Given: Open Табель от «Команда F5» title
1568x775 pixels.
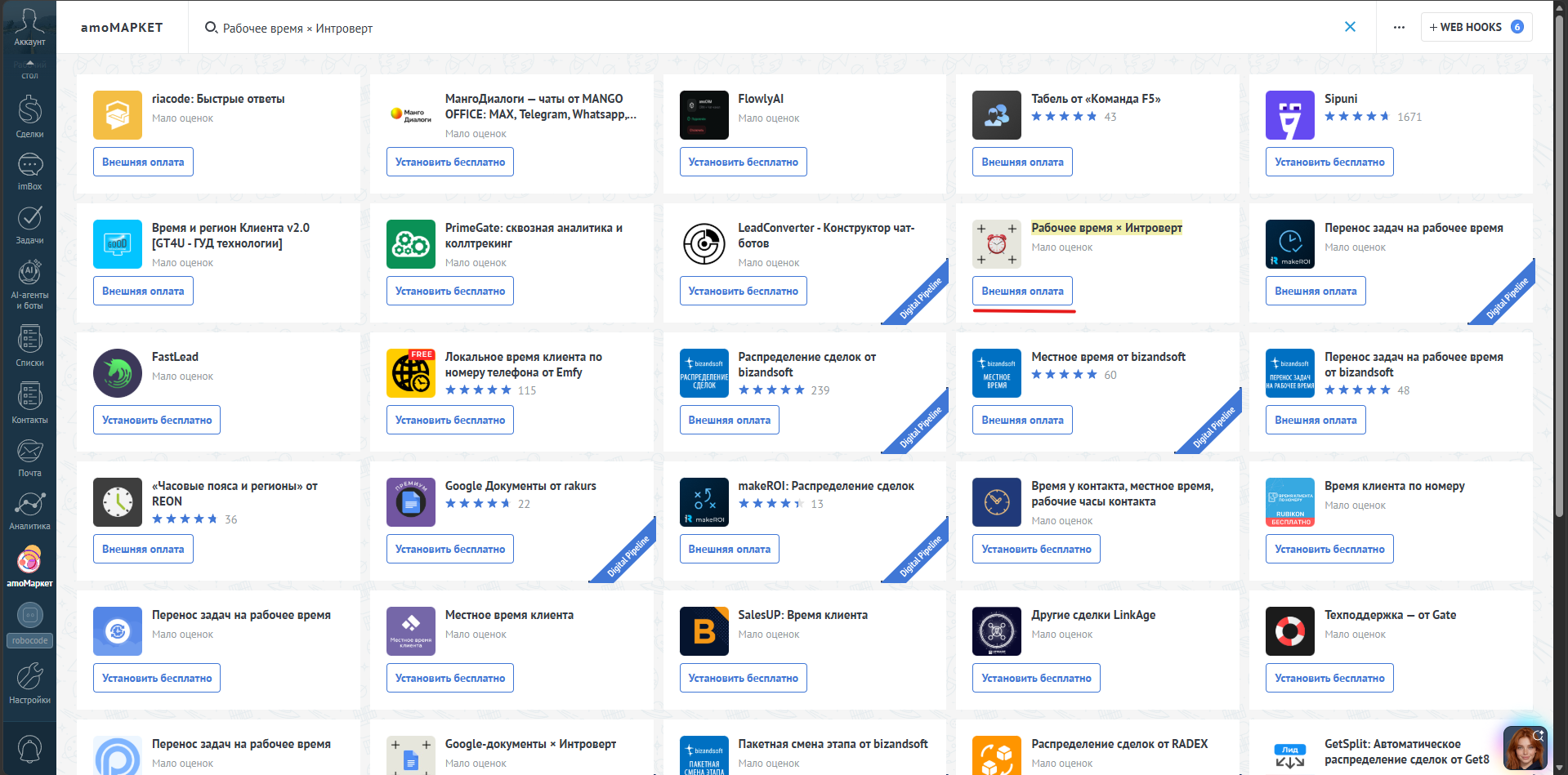Looking at the screenshot, I should pos(1096,99).
